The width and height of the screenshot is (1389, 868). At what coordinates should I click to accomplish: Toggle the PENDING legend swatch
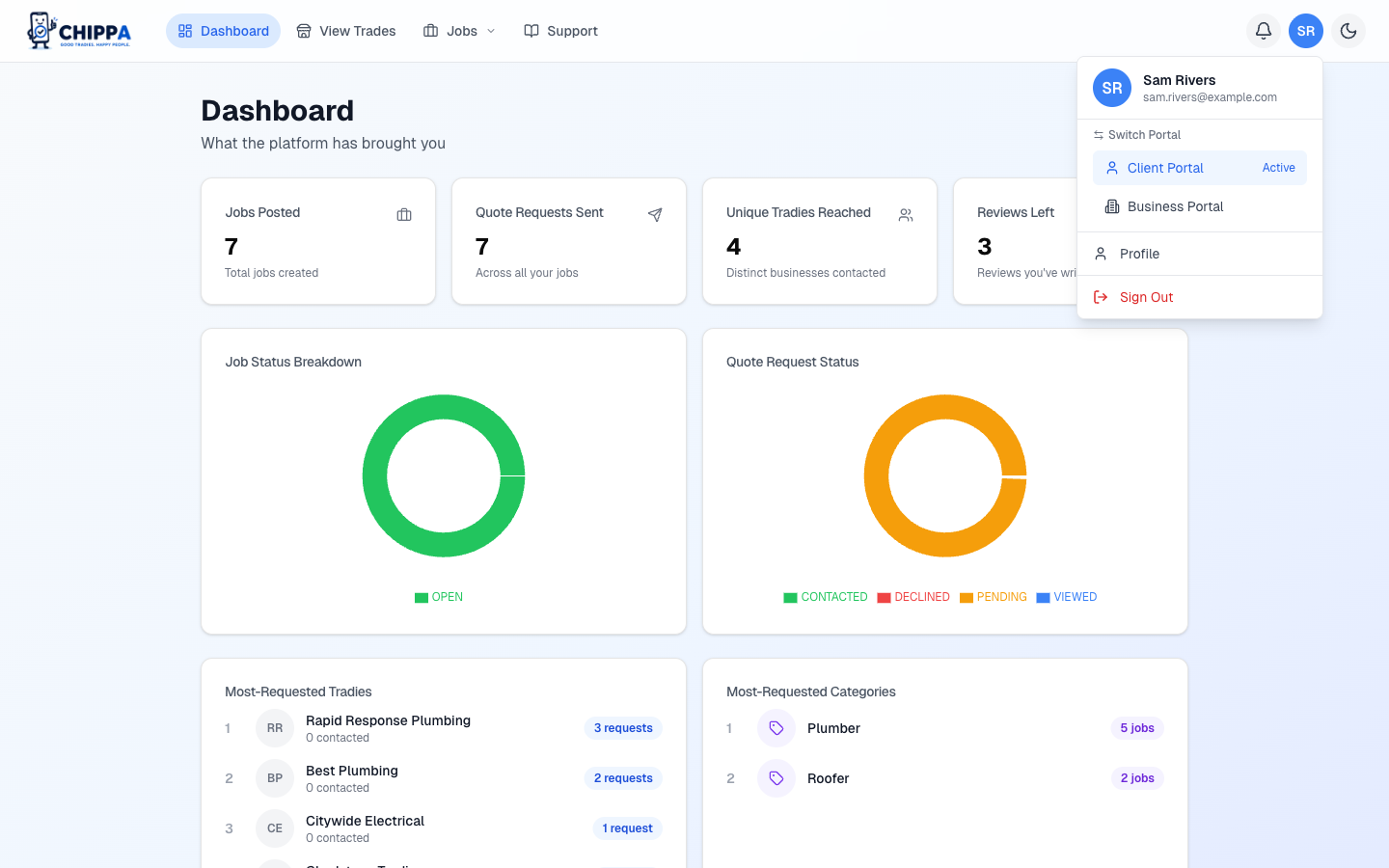click(x=967, y=598)
